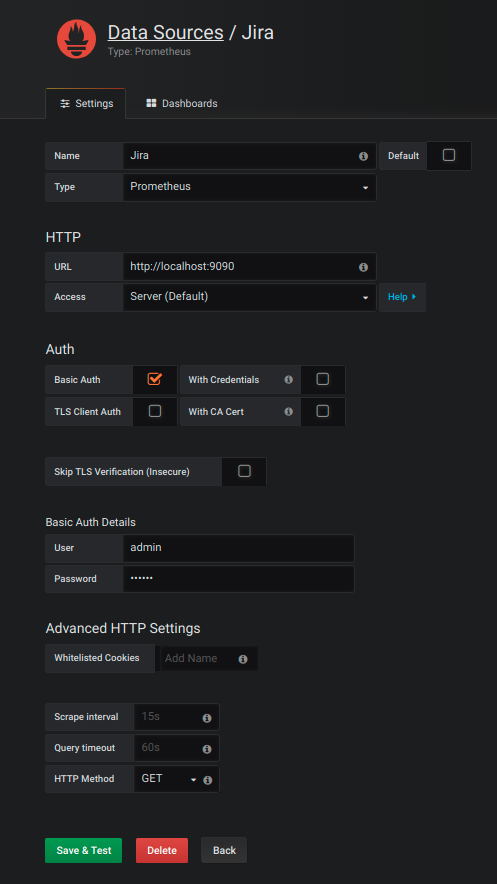Click the Query timeout info icon
497x884 pixels.
tap(207, 749)
